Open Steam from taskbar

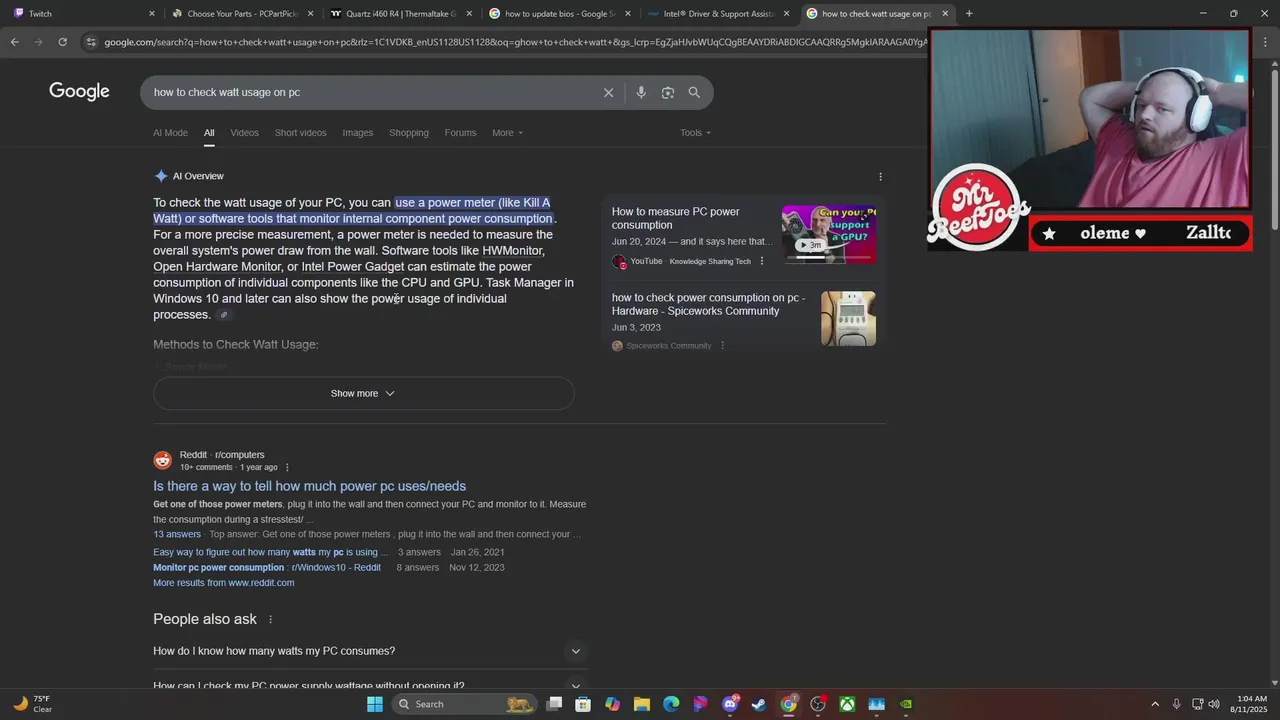coord(759,704)
